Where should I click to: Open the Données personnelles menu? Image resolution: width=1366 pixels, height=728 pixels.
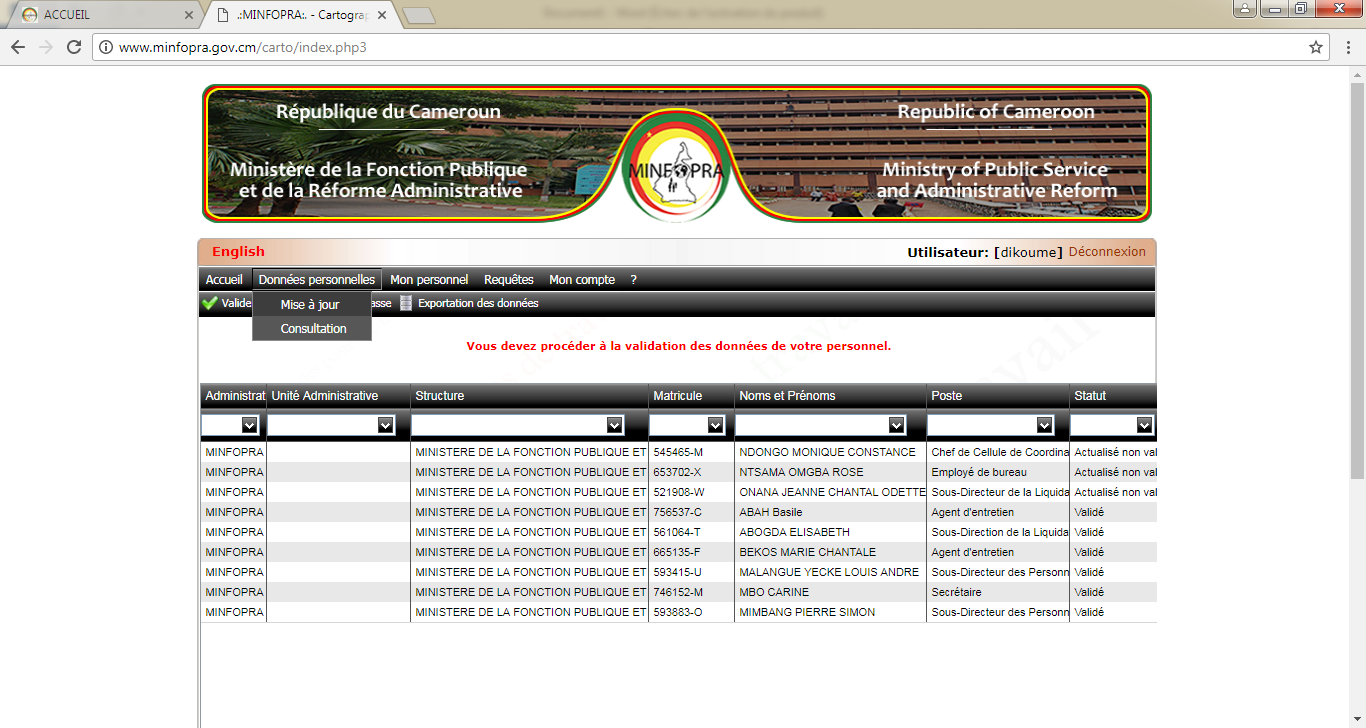click(x=317, y=280)
